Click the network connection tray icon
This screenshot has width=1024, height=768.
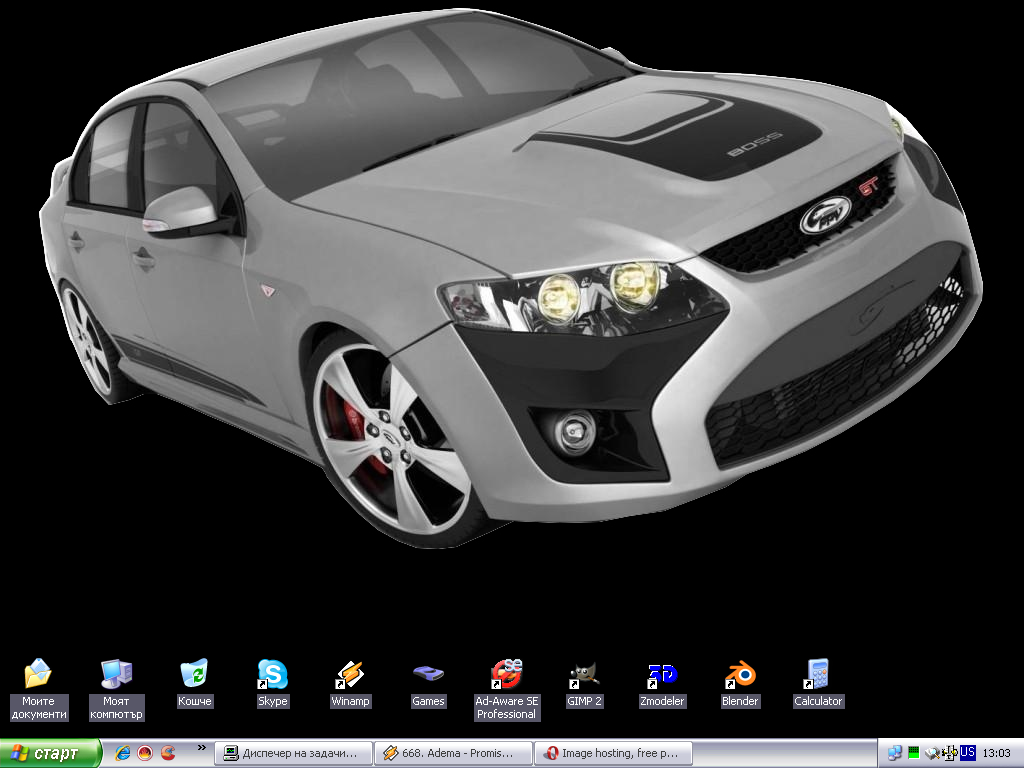point(895,753)
